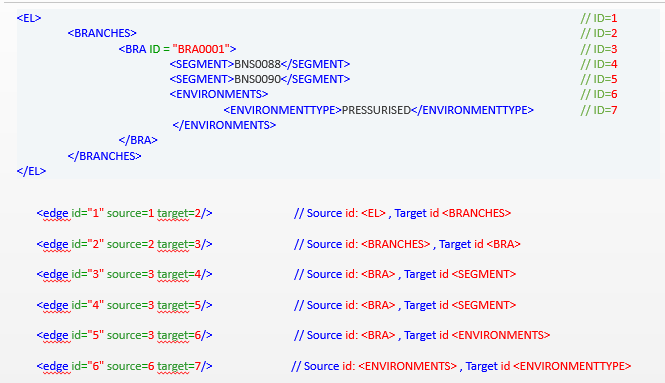Viewport: 665px width, 383px height.
Task: Click the closing </ENVIRONMENTS> tag
Action: (x=224, y=125)
